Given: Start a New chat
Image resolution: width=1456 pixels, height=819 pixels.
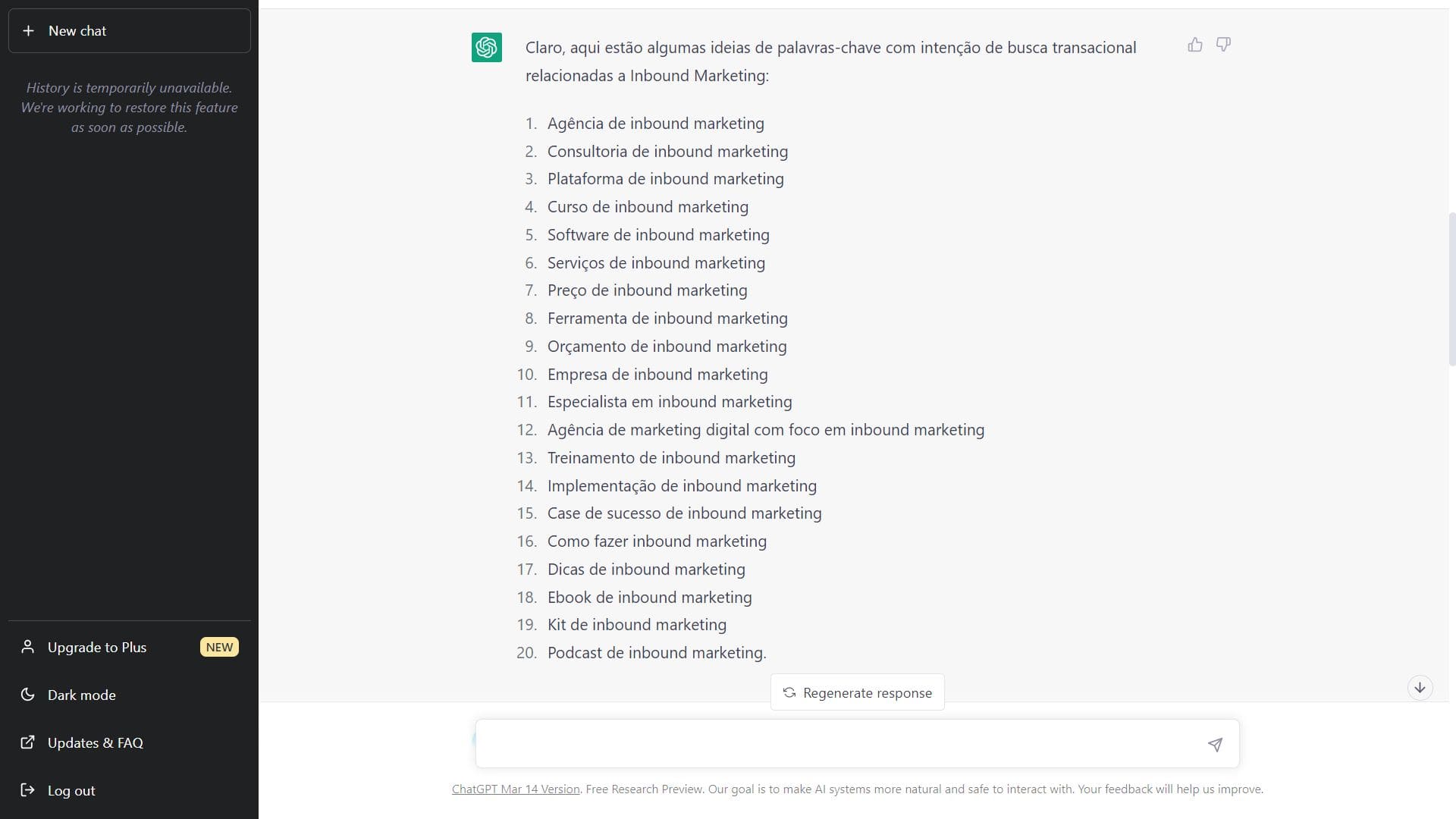Looking at the screenshot, I should tap(129, 31).
